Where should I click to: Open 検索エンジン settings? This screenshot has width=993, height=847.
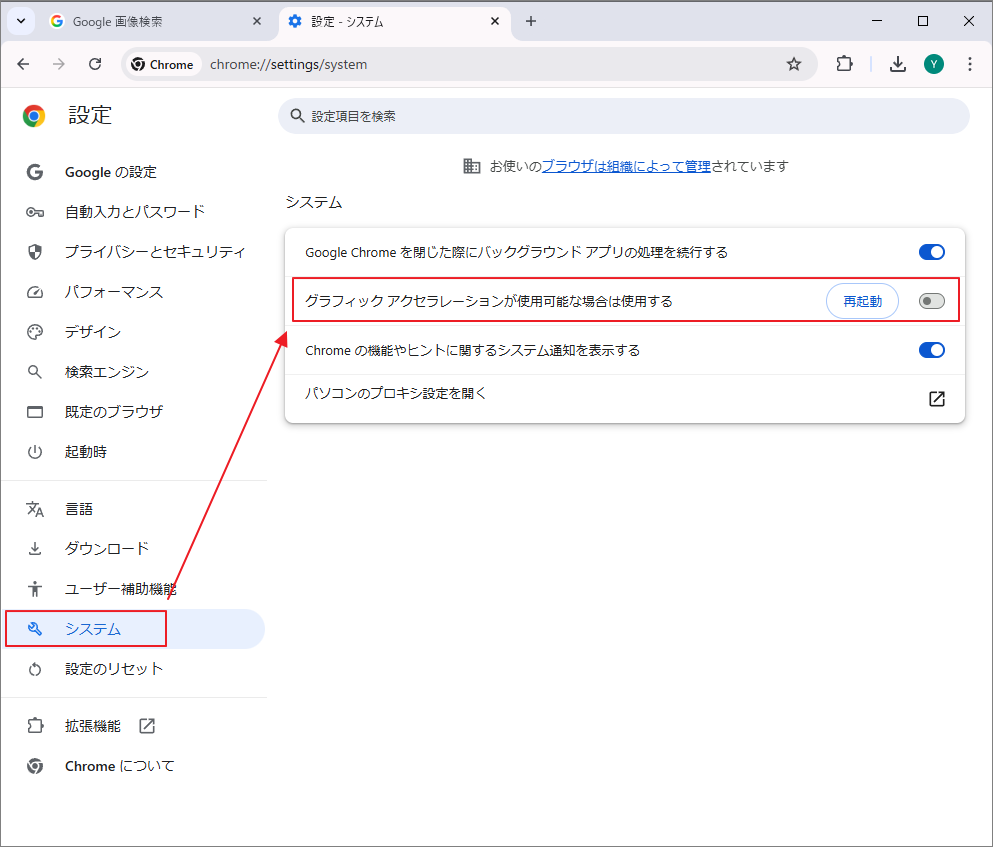[133, 372]
